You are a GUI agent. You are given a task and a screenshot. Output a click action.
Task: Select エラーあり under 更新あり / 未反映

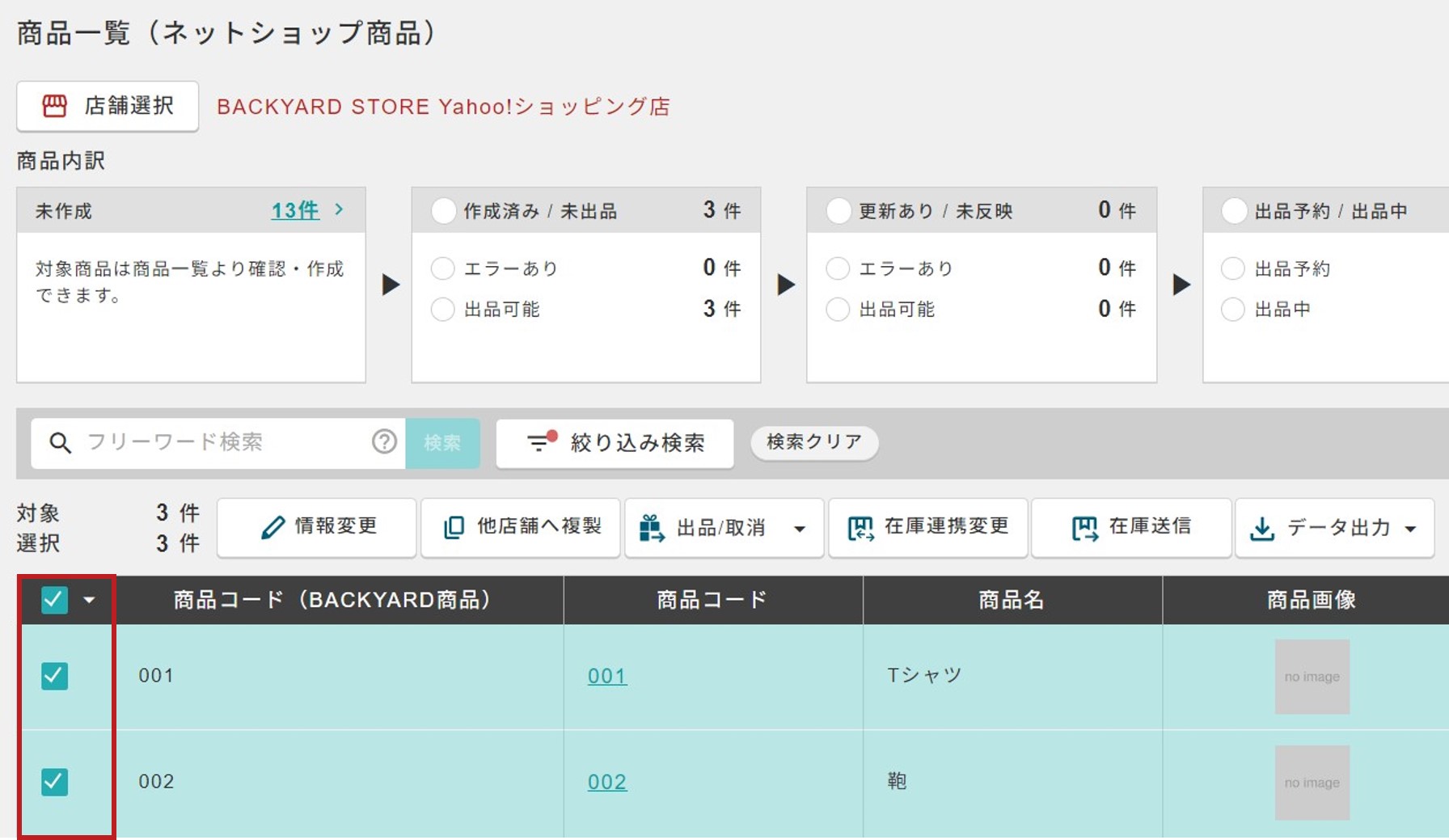click(838, 268)
